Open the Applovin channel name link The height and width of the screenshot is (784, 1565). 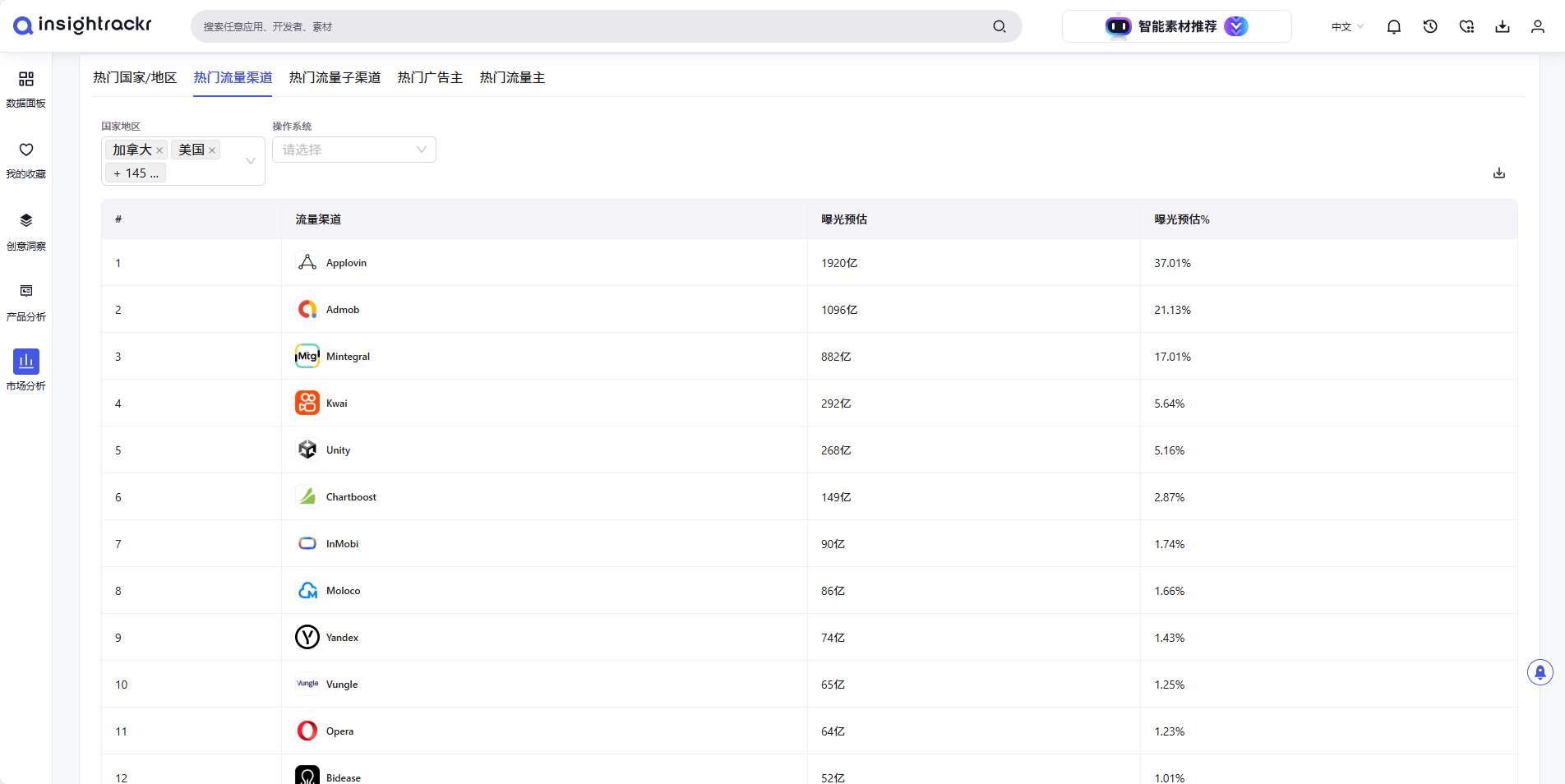coord(346,263)
